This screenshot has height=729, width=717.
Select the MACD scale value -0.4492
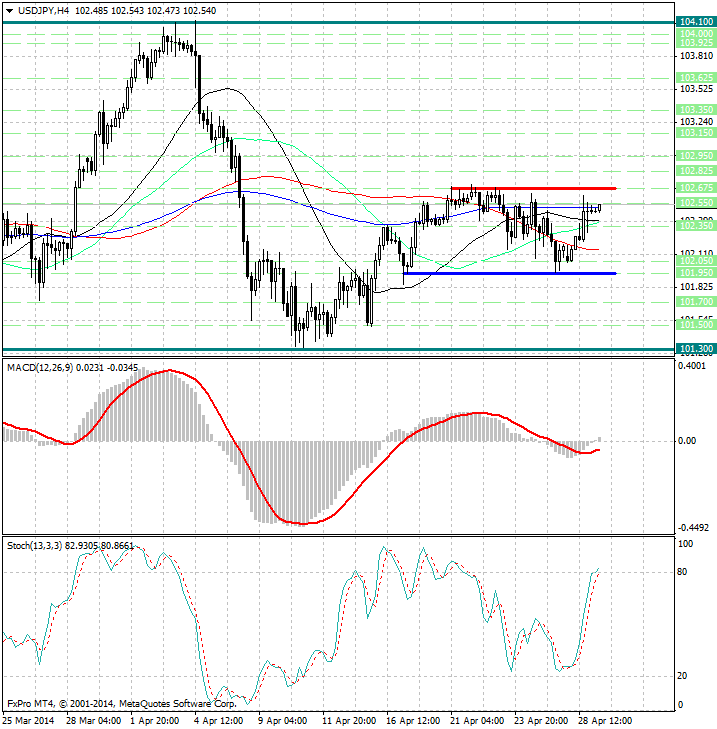click(693, 528)
